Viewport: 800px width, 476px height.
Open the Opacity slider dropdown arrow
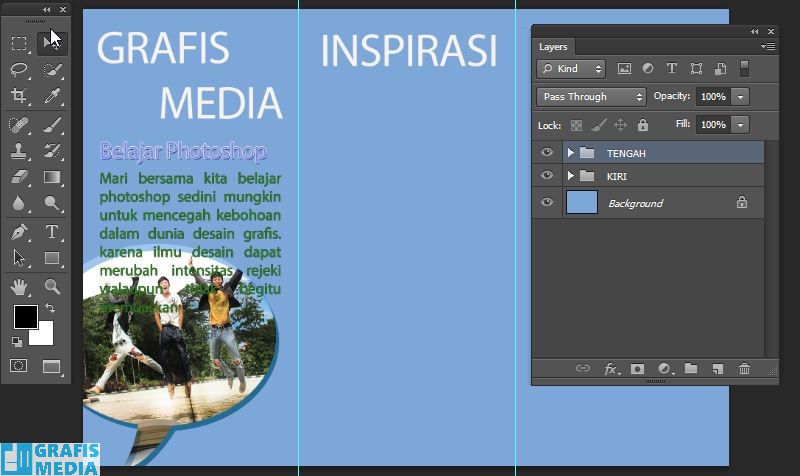point(740,96)
